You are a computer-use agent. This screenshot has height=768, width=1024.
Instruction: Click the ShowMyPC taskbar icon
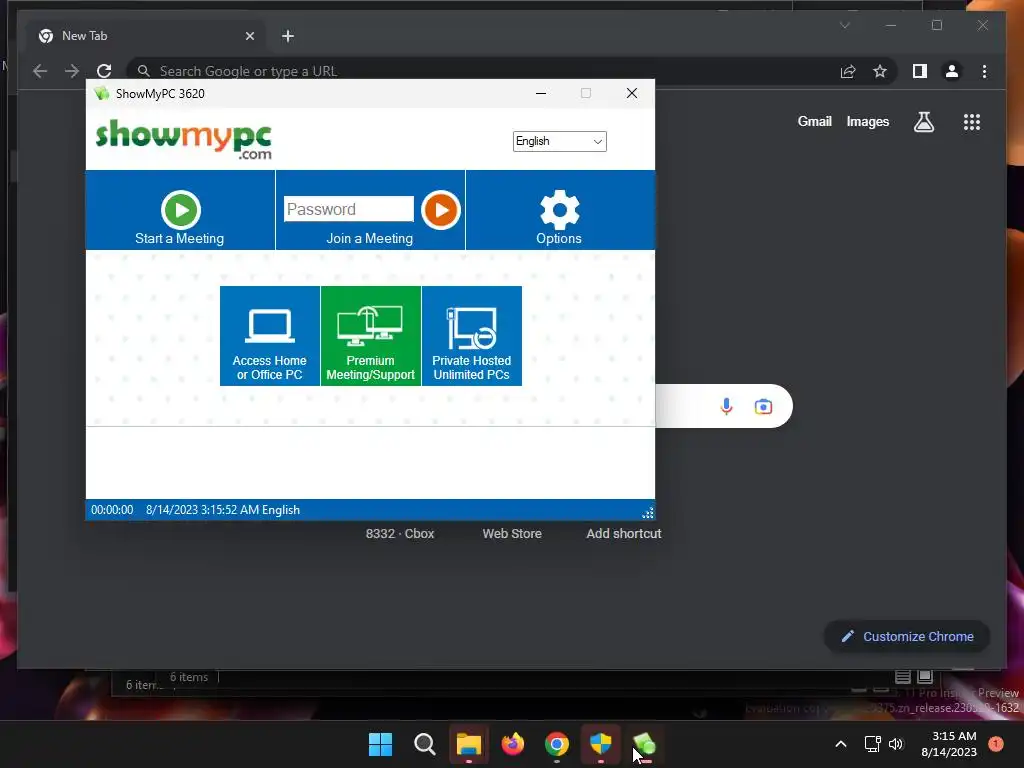[645, 744]
